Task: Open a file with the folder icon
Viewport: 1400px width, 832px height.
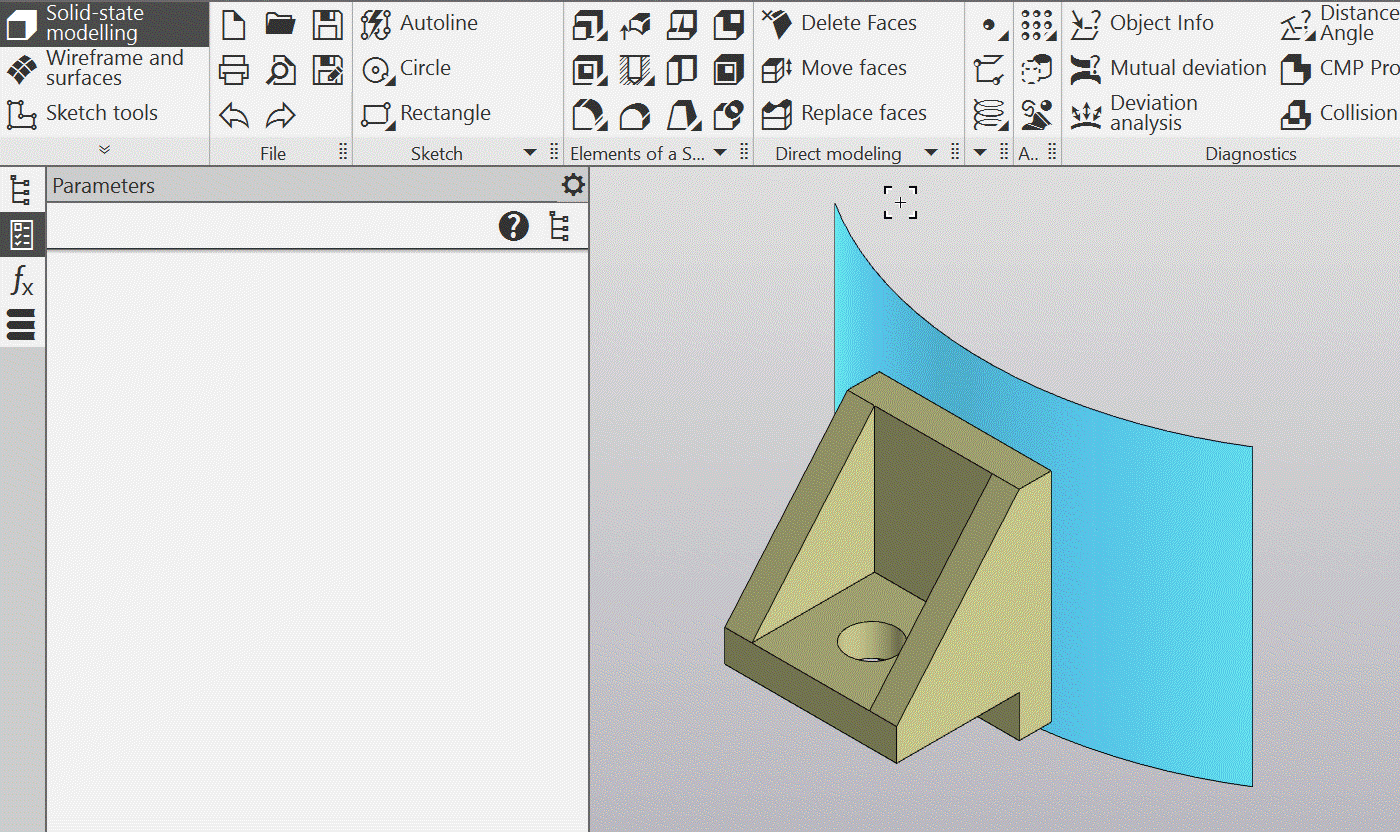Action: tap(280, 24)
